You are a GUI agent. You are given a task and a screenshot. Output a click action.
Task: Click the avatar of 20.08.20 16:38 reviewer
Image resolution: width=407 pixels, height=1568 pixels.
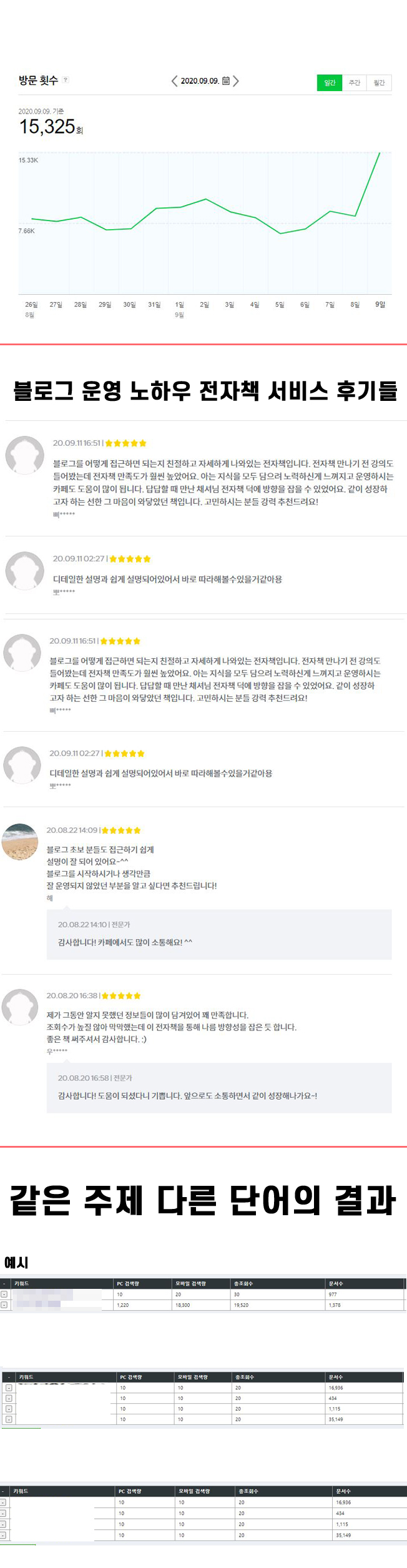pyautogui.click(x=20, y=1007)
